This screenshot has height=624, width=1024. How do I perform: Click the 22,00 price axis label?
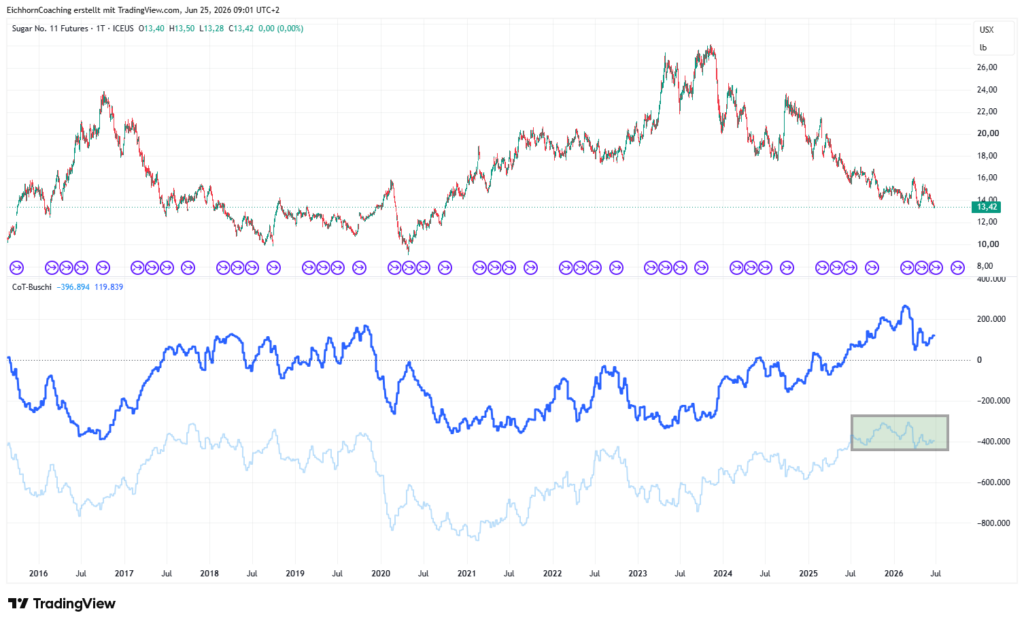987,112
